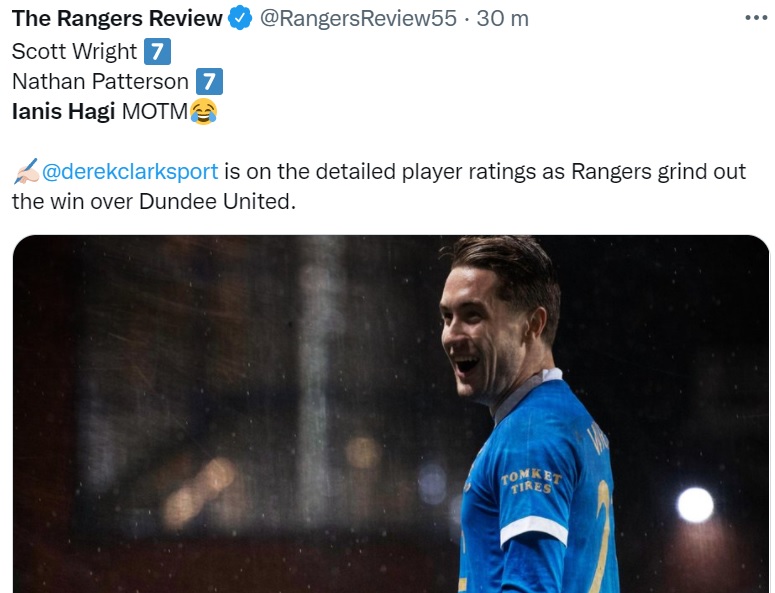Click the bold Ianis Hagi text
This screenshot has width=775, height=593.
click(63, 111)
